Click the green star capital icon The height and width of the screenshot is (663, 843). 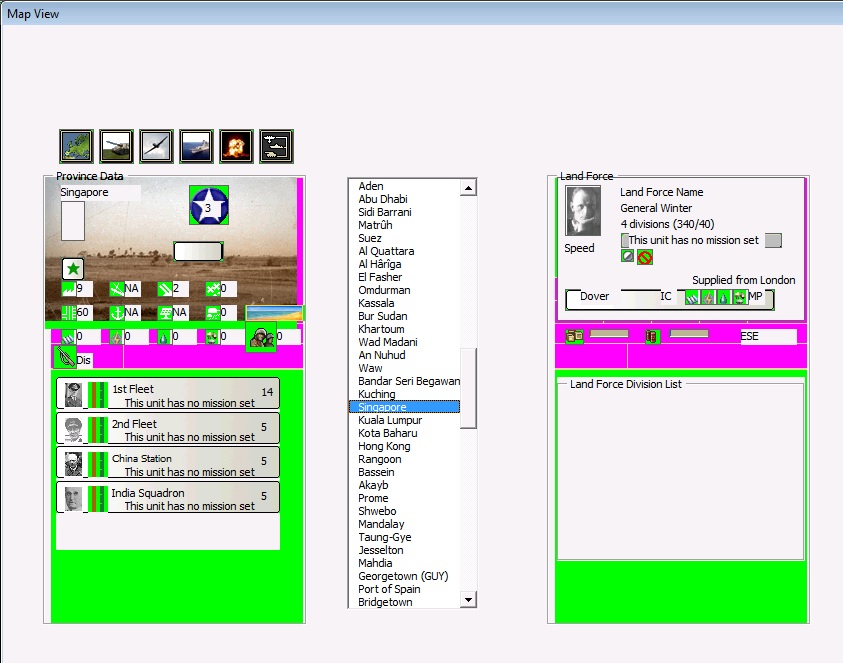(72, 268)
